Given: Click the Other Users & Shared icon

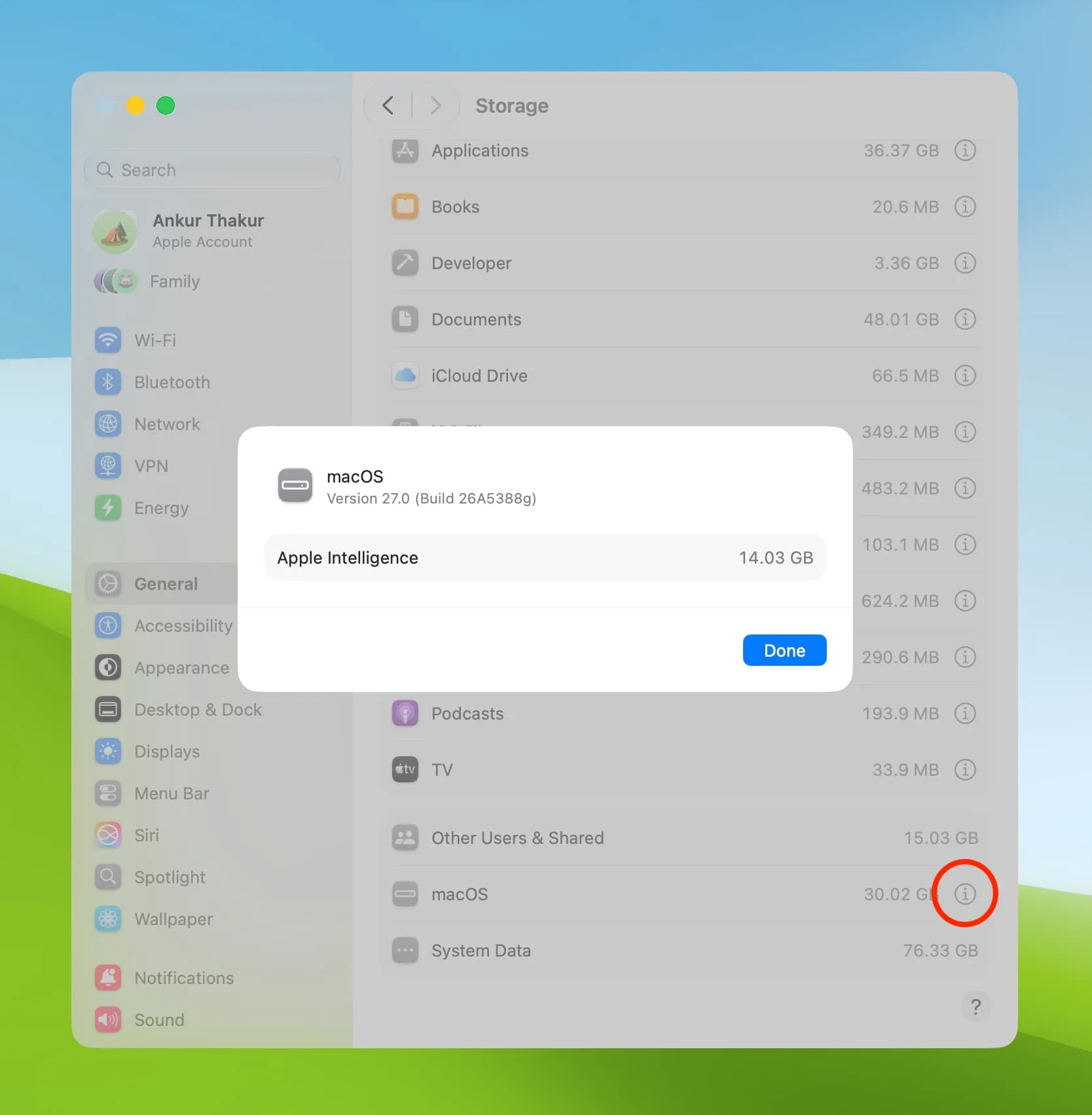Looking at the screenshot, I should 405,838.
